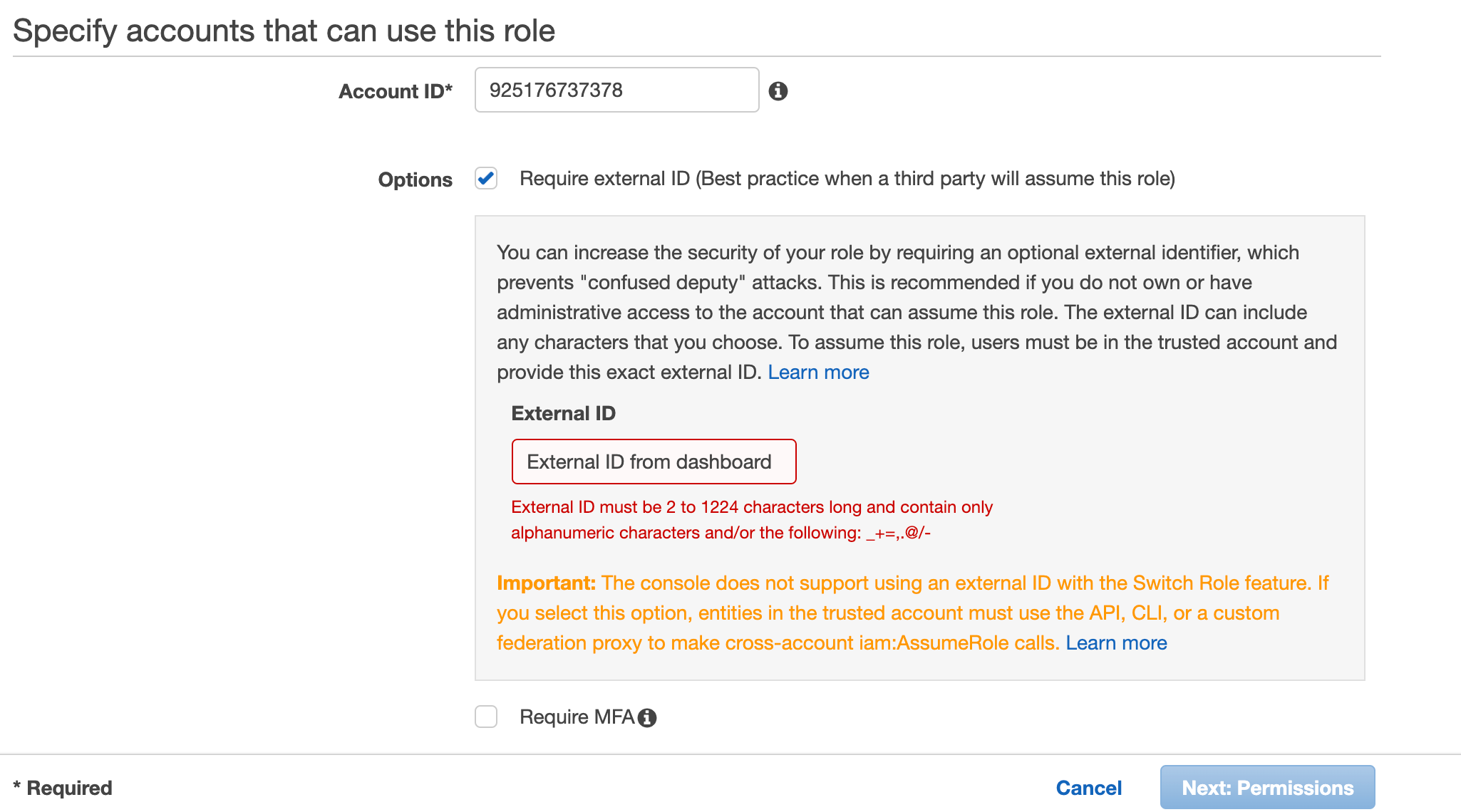This screenshot has height=812, width=1461.
Task: Click Cancel to abandon role creation
Action: pyautogui.click(x=1088, y=787)
